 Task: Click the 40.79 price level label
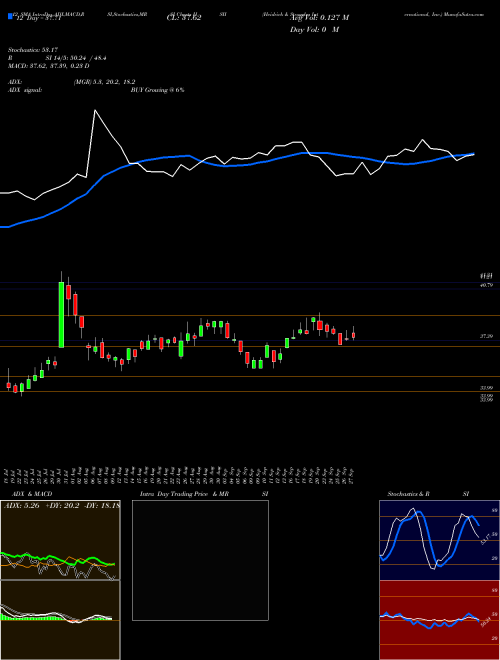pyautogui.click(x=486, y=285)
